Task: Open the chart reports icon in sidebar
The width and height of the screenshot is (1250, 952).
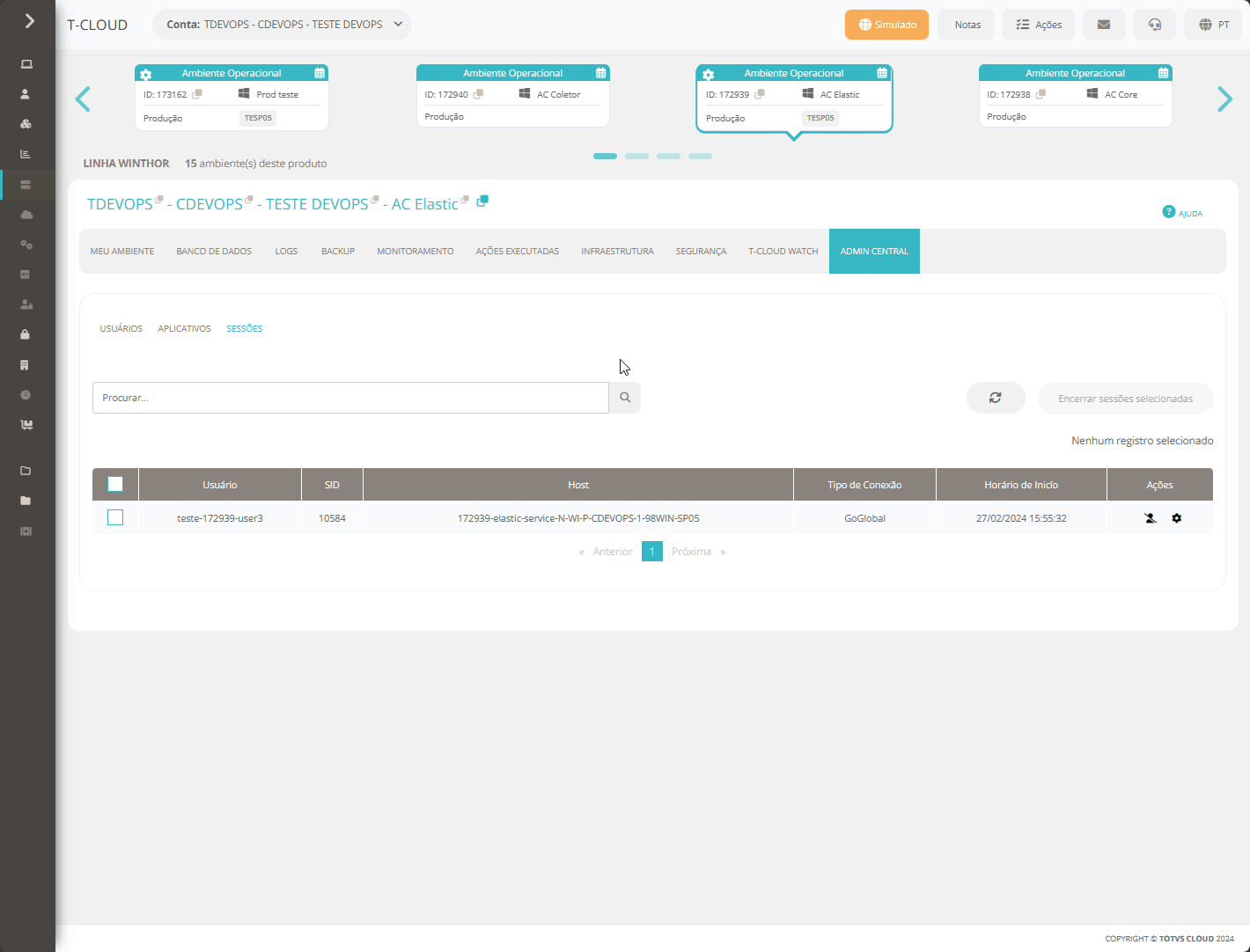Action: (x=26, y=154)
